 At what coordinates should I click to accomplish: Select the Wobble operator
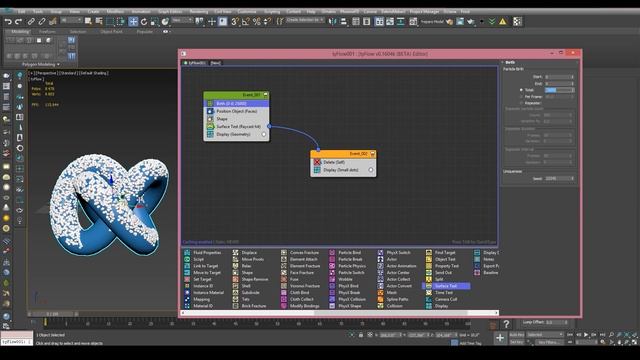tap(345, 279)
